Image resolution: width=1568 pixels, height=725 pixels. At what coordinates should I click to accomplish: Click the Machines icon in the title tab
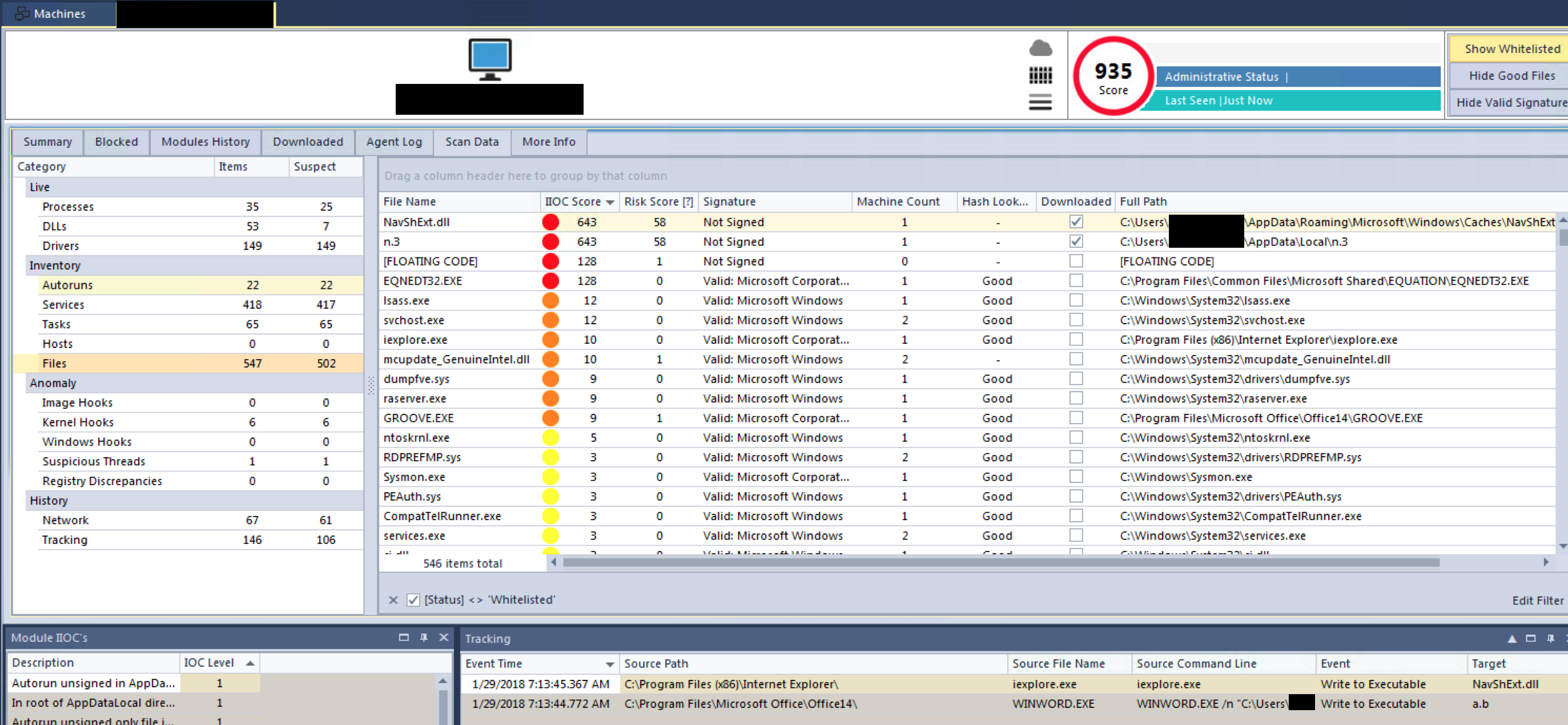click(x=22, y=13)
